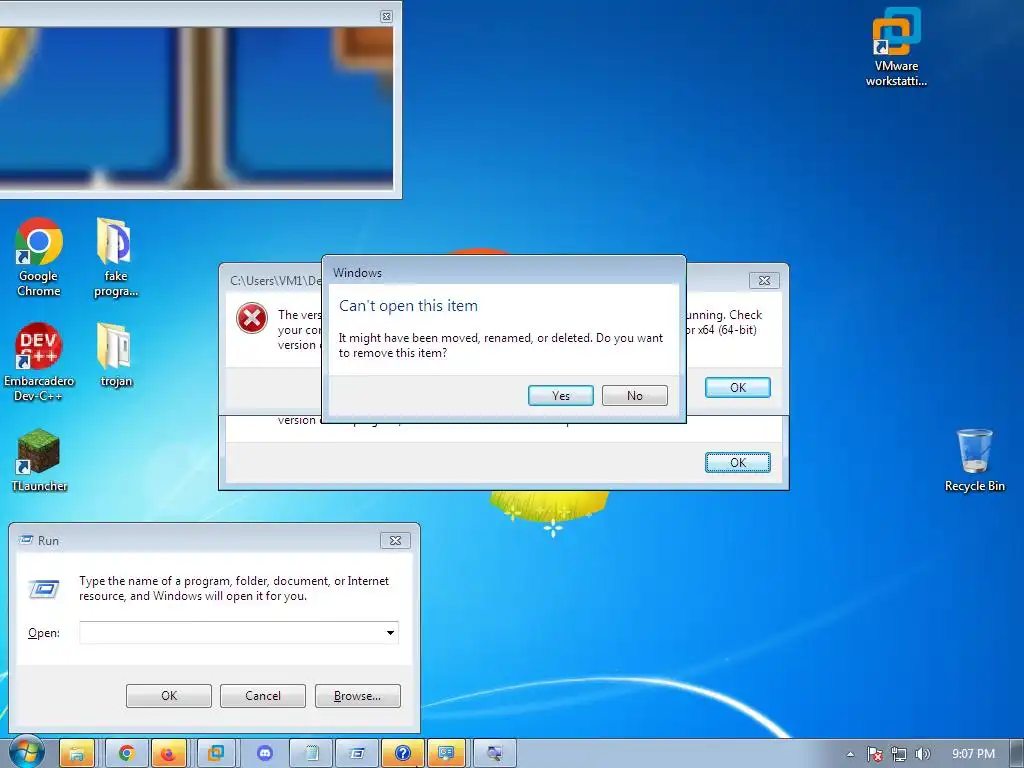1024x768 pixels.
Task: Open Chrome from the taskbar
Action: 126,753
